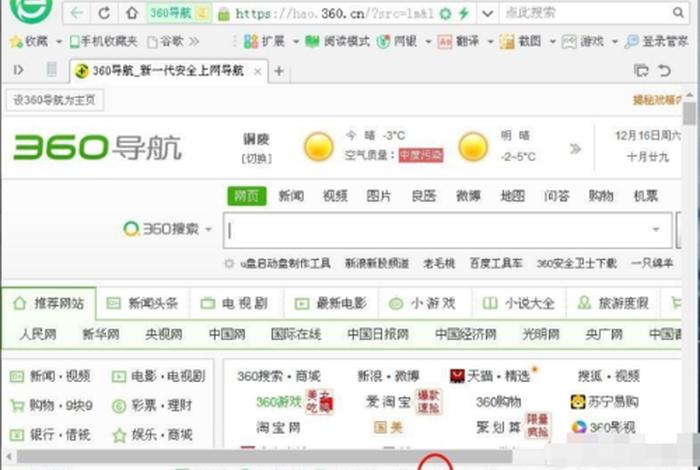Viewport: 700px width, 470px height.
Task: Toggle the sidebar panel icon
Action: pos(18,70)
